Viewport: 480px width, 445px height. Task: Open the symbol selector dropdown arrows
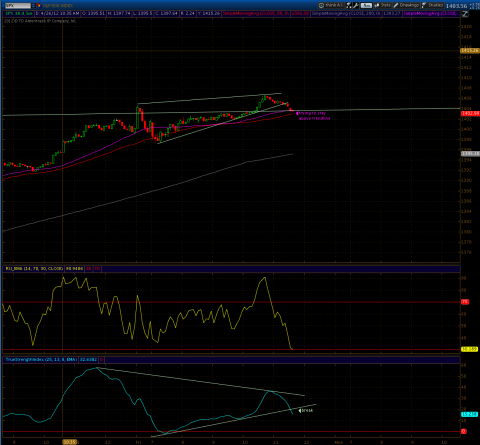coord(34,5)
